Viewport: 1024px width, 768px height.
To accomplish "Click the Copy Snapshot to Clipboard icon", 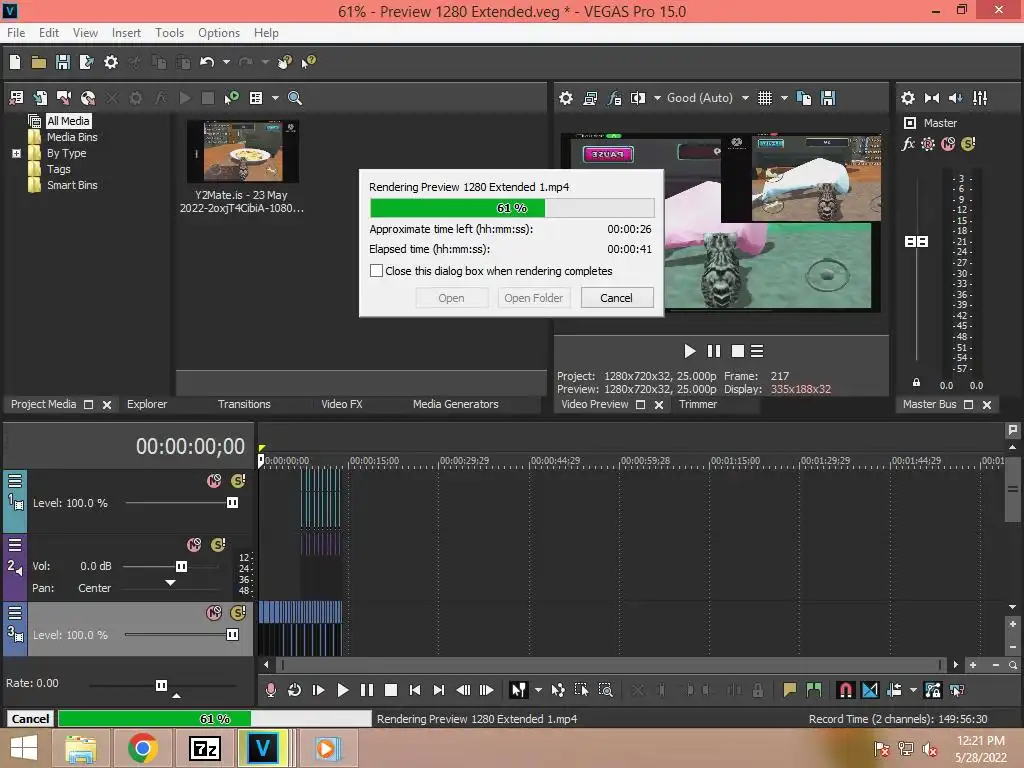I will pos(804,98).
